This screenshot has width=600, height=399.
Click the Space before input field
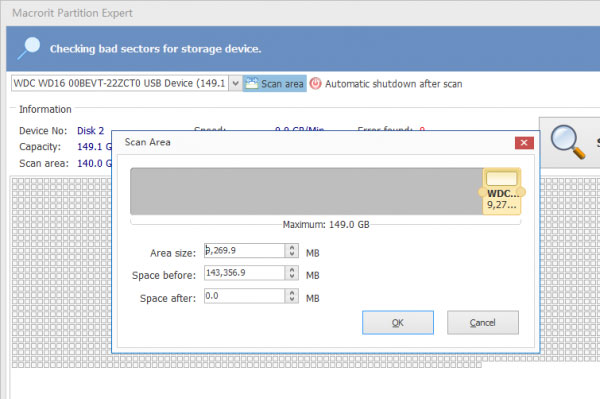tap(244, 273)
